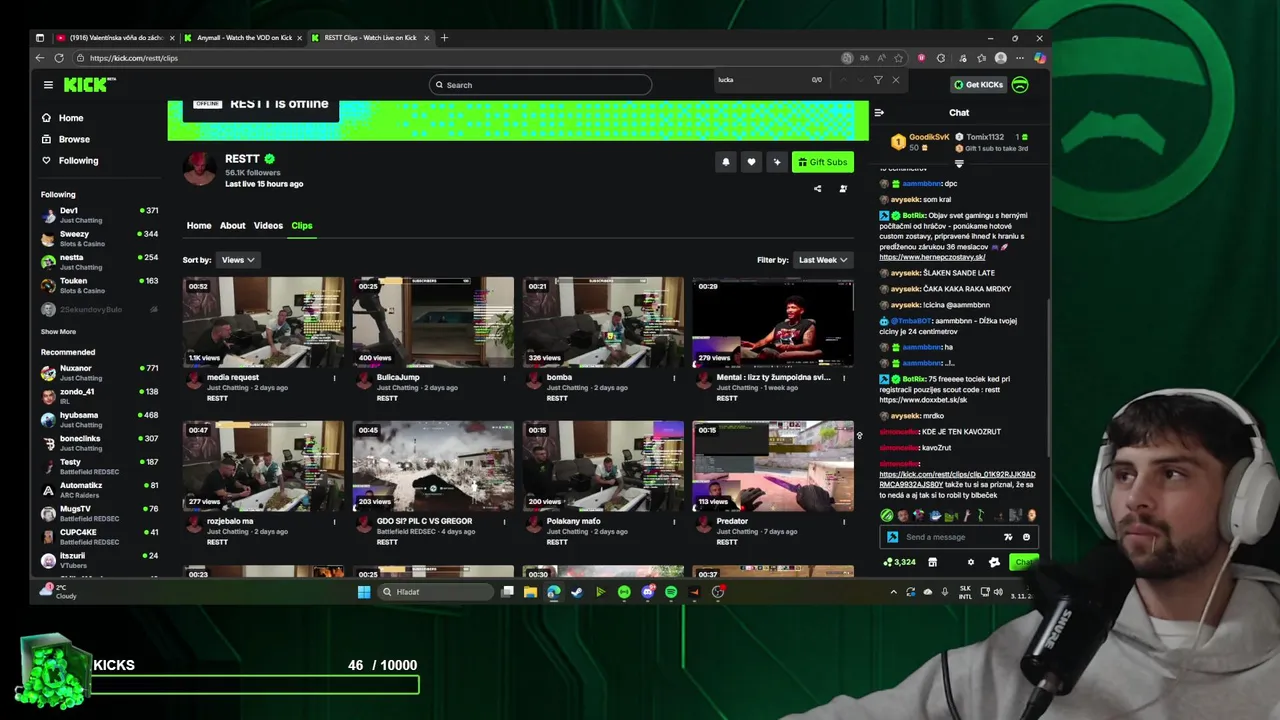Click in the Kick Search field
This screenshot has height=720, width=1280.
540,85
